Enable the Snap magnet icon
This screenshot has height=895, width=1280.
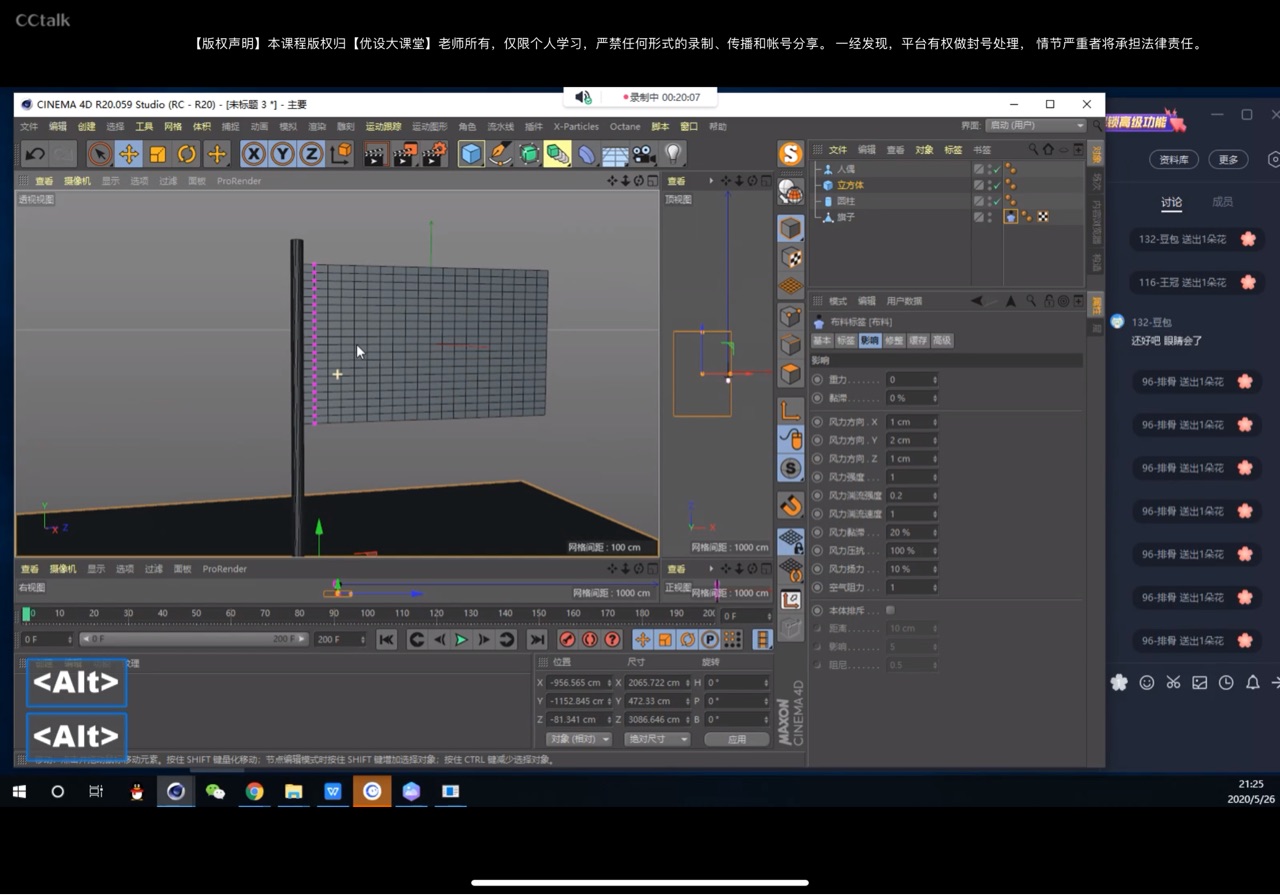pyautogui.click(x=791, y=505)
